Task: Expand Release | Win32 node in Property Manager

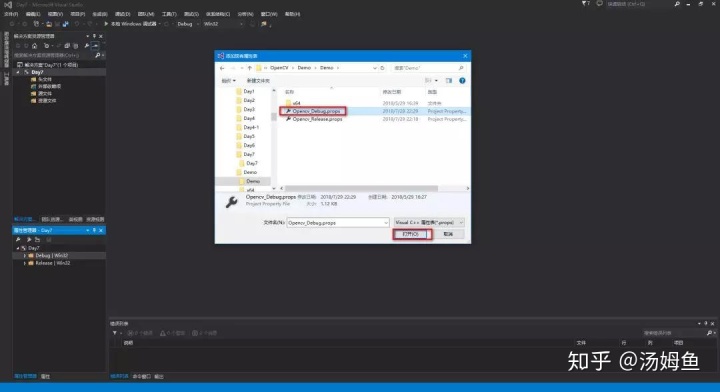Action: tap(24, 263)
